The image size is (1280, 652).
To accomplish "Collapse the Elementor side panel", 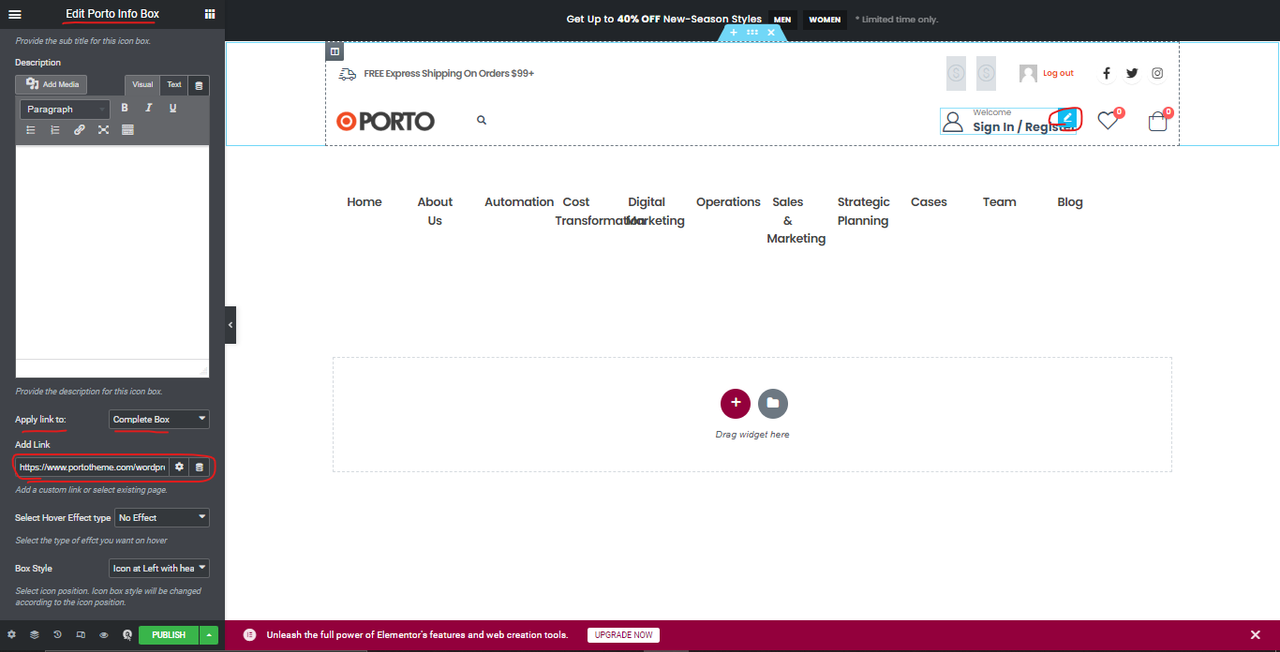I will 230,325.
